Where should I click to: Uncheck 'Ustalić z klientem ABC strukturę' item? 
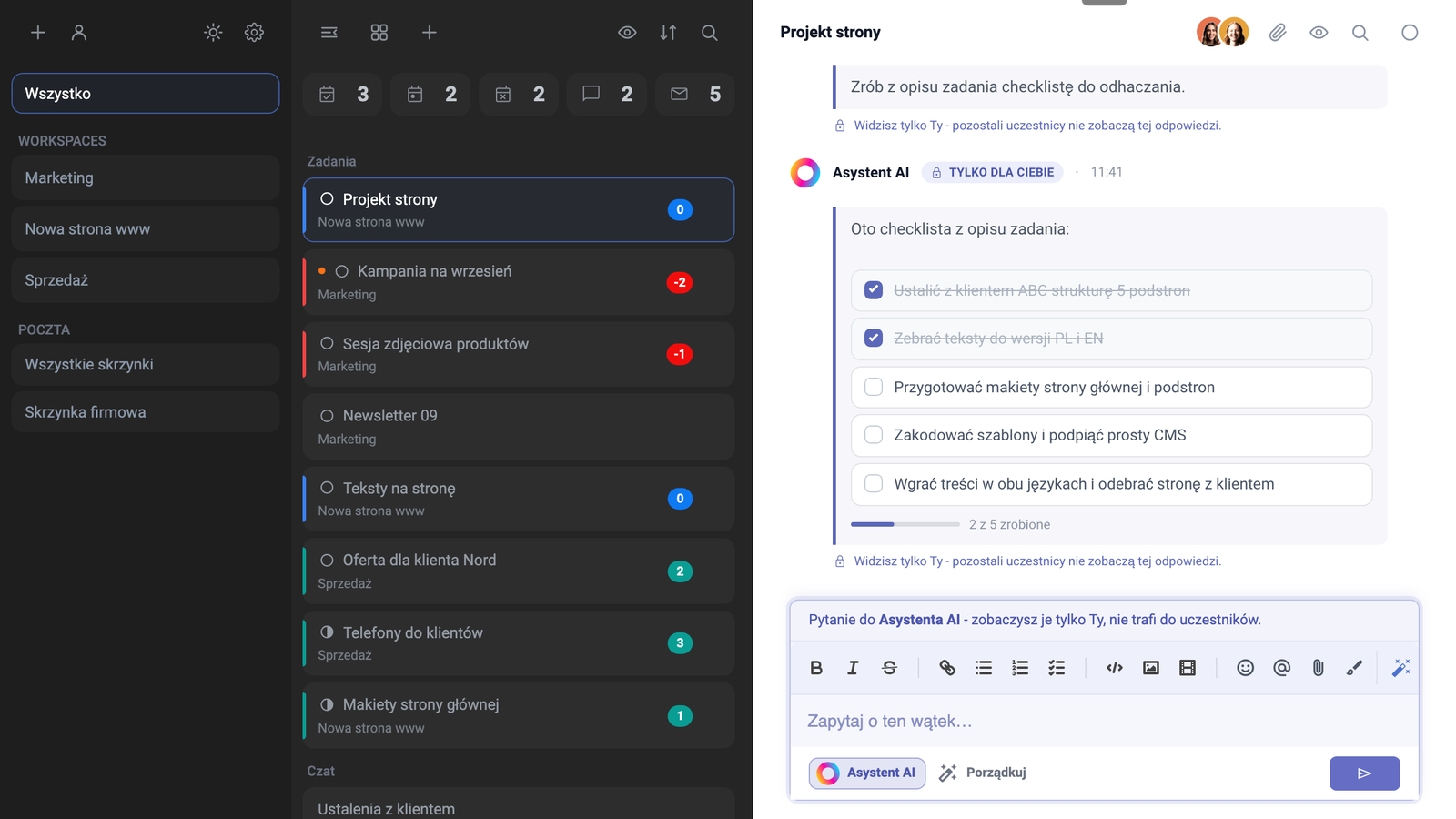tap(874, 290)
